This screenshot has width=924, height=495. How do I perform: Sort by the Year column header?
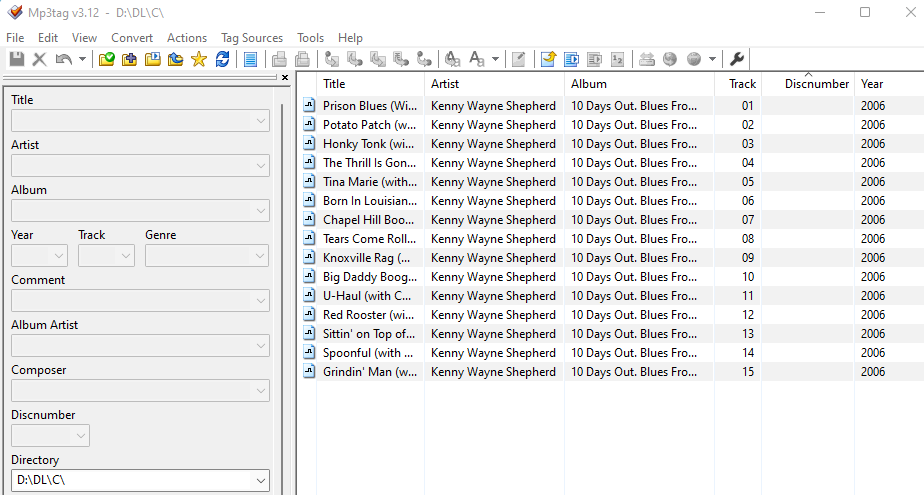tap(889, 84)
